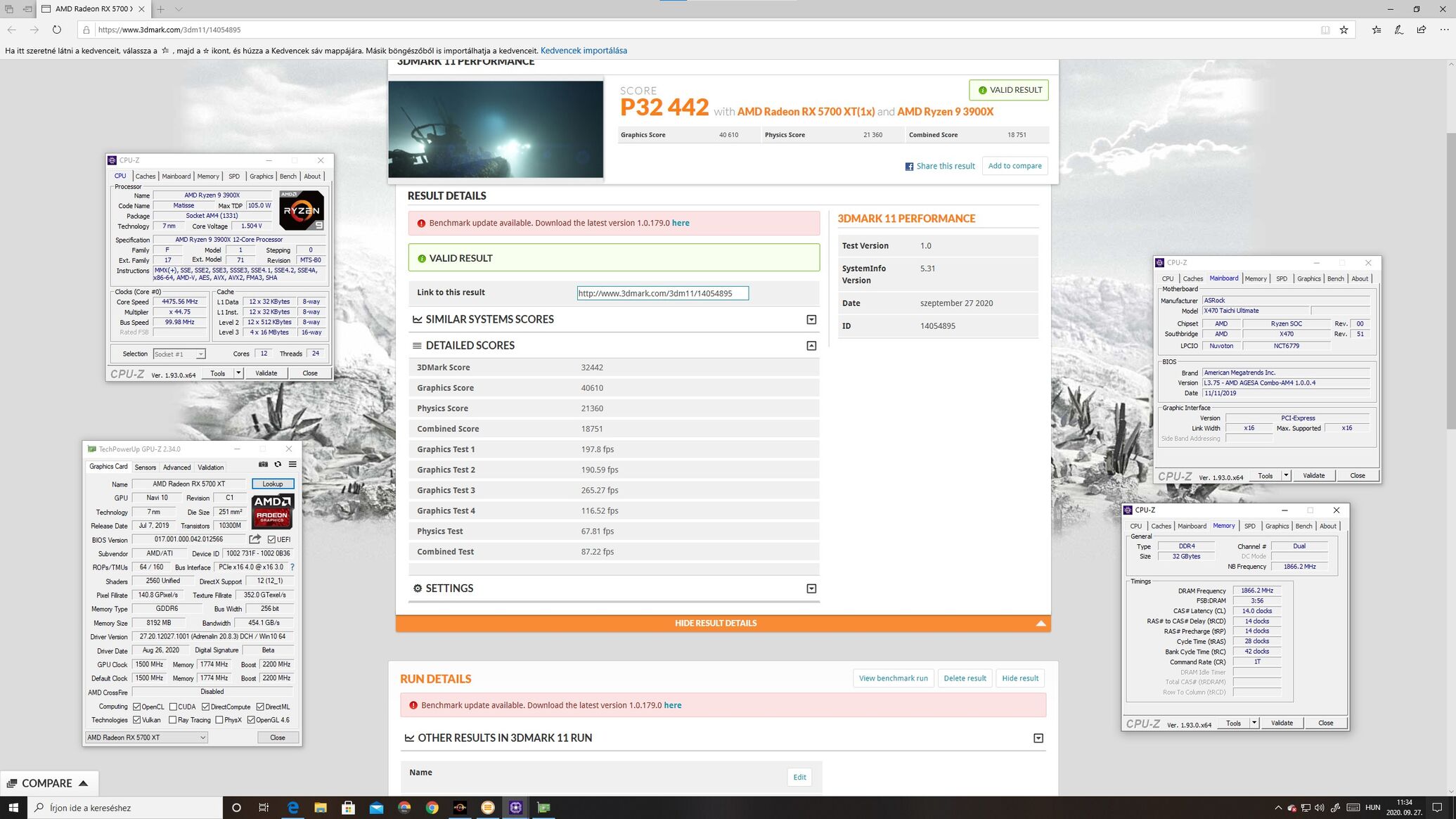Viewport: 1456px width, 819px height.
Task: Click View benchmark run button
Action: 893,678
